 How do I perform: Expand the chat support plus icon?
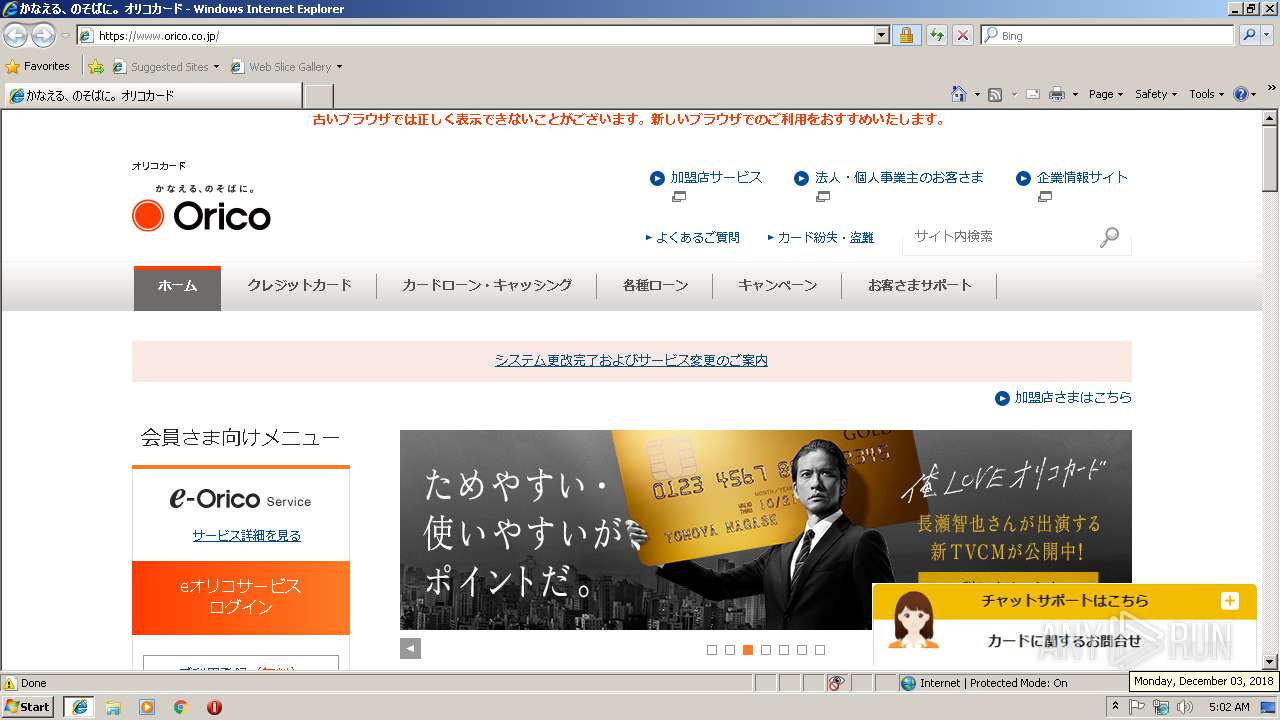click(1229, 601)
